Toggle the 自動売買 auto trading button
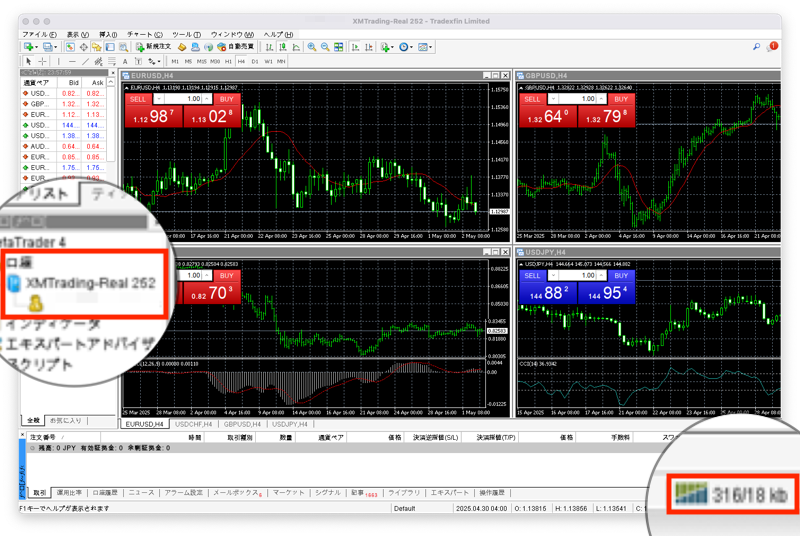 point(235,47)
